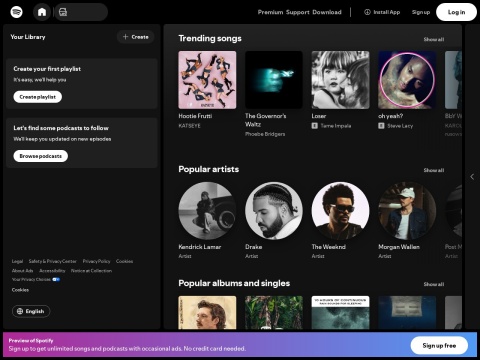Click the Create playlist button
This screenshot has height=360, width=480.
coord(38,97)
